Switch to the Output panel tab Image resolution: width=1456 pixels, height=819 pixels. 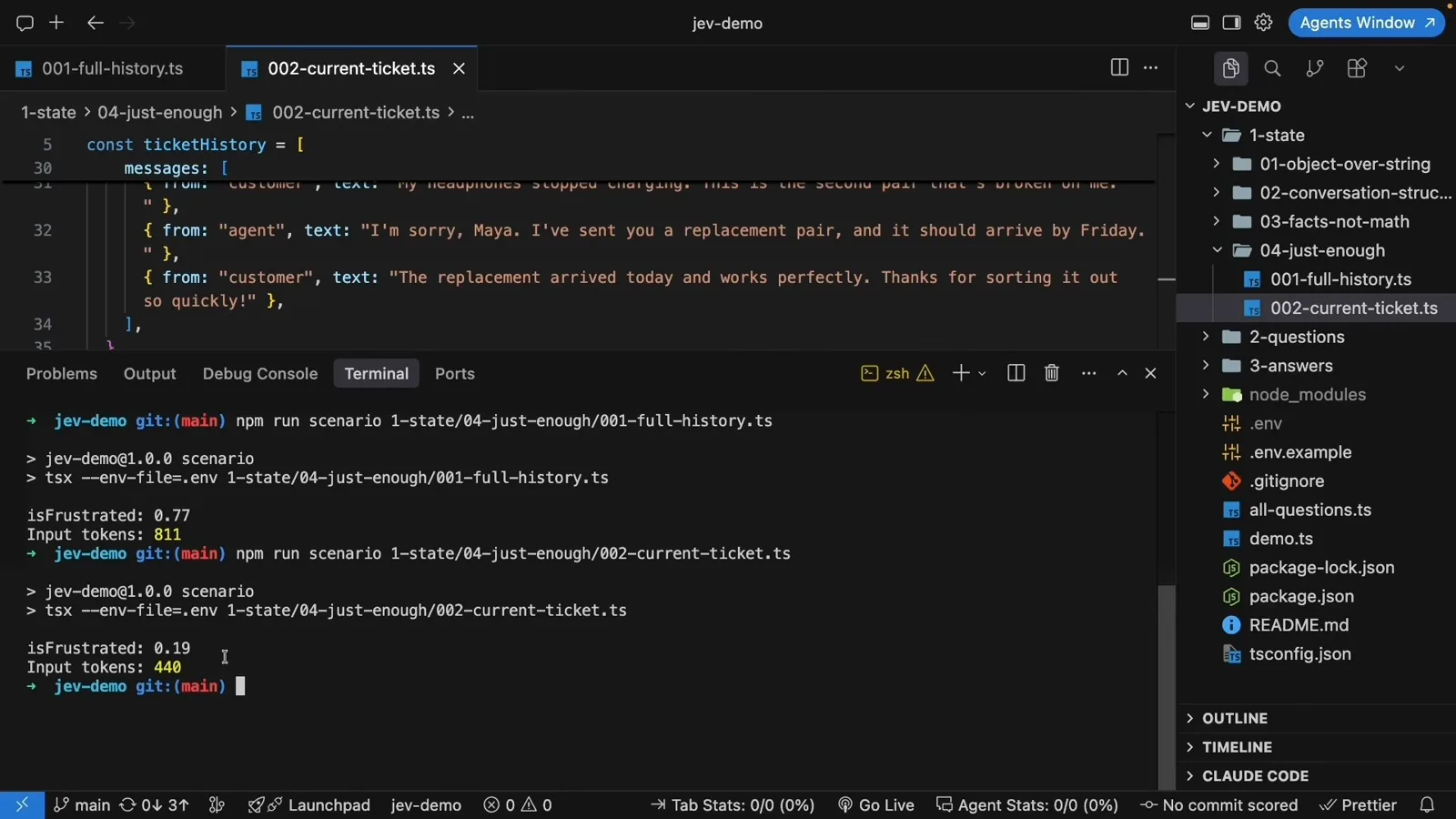[150, 373]
